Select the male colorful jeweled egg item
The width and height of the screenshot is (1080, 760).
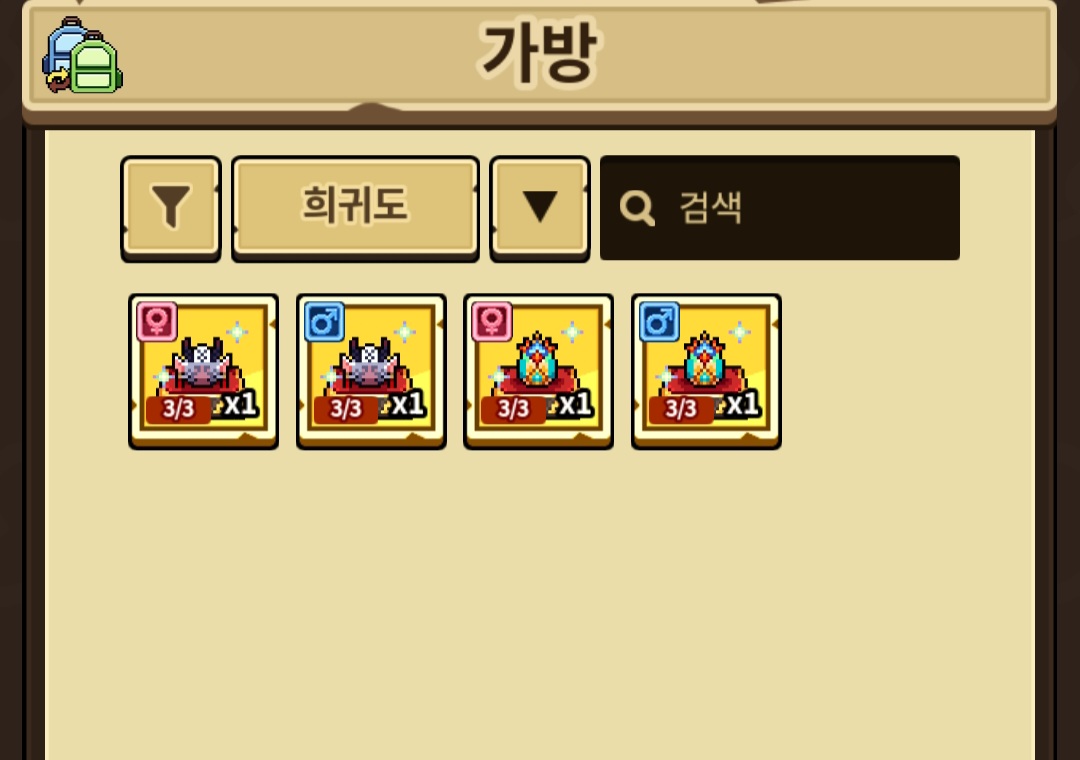(x=706, y=371)
